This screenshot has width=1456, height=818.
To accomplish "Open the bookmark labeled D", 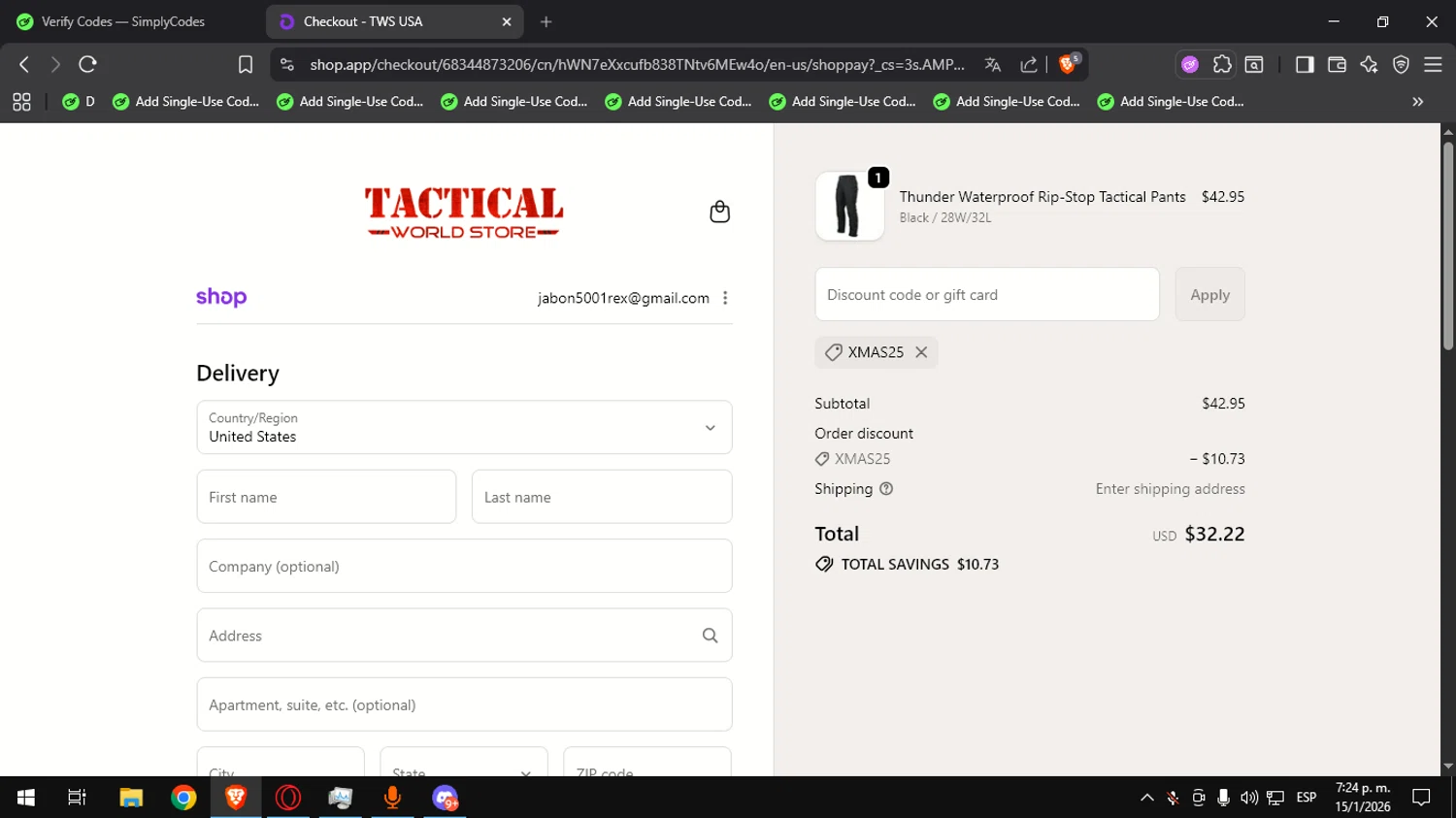I will [79, 101].
